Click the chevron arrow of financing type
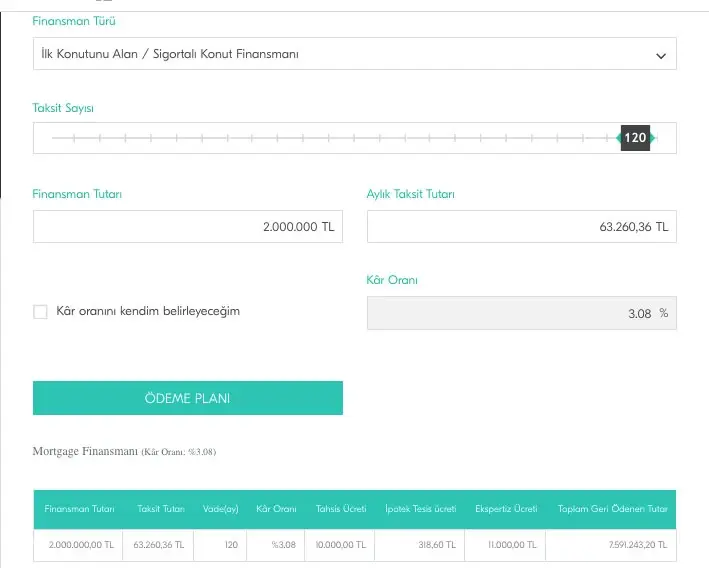This screenshot has width=709, height=568. pos(661,56)
